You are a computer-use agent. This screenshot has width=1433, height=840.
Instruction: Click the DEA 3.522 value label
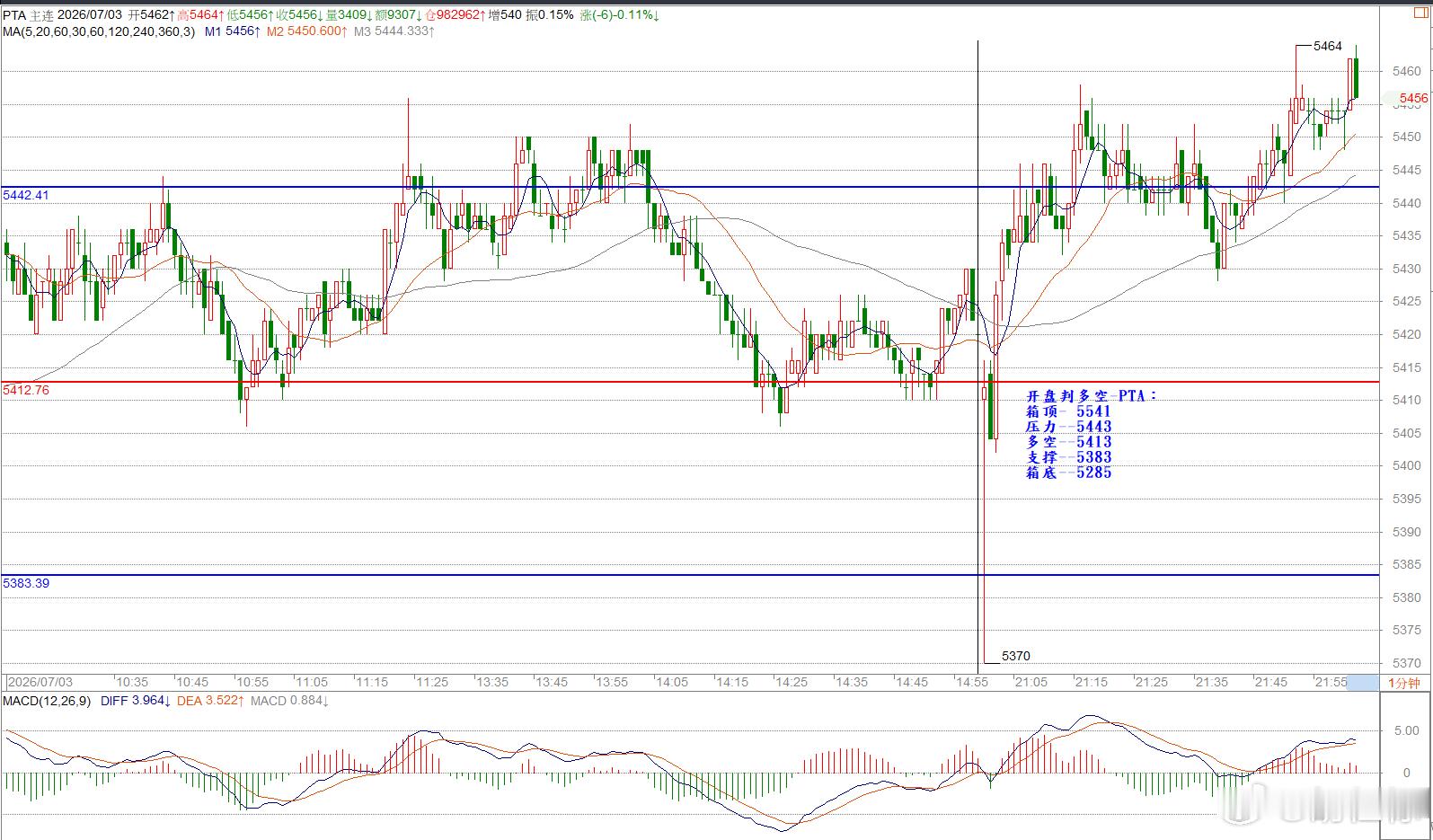coord(210,701)
